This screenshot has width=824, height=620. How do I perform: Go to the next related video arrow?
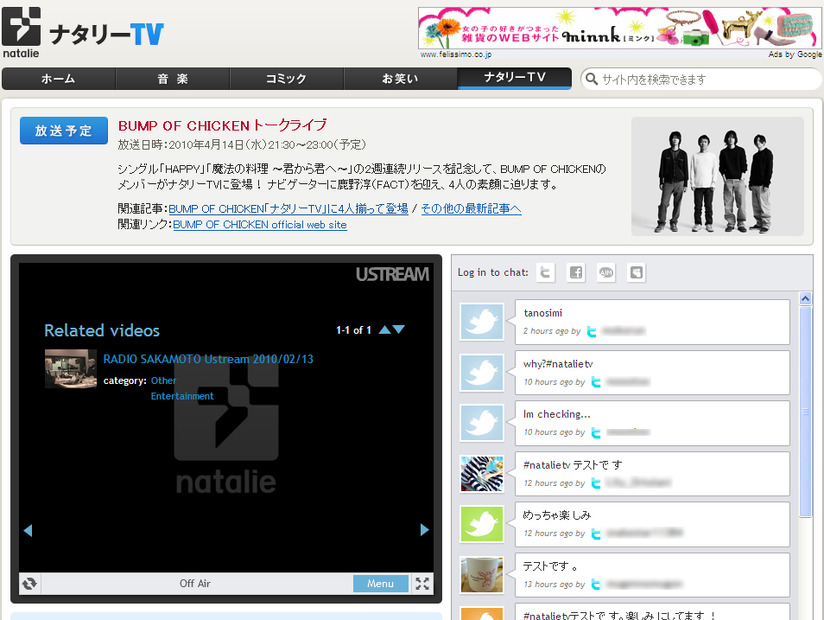click(425, 530)
